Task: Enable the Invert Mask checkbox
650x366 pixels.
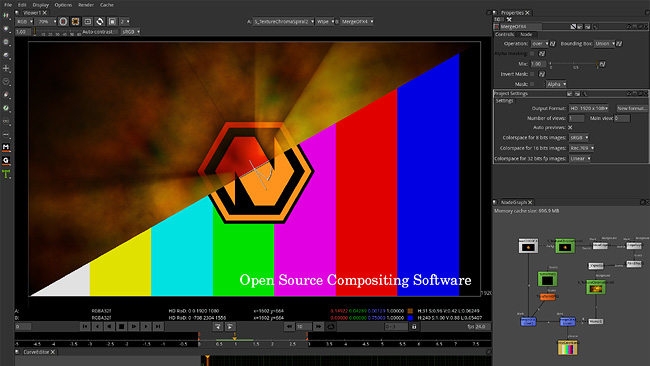Action: [532, 74]
